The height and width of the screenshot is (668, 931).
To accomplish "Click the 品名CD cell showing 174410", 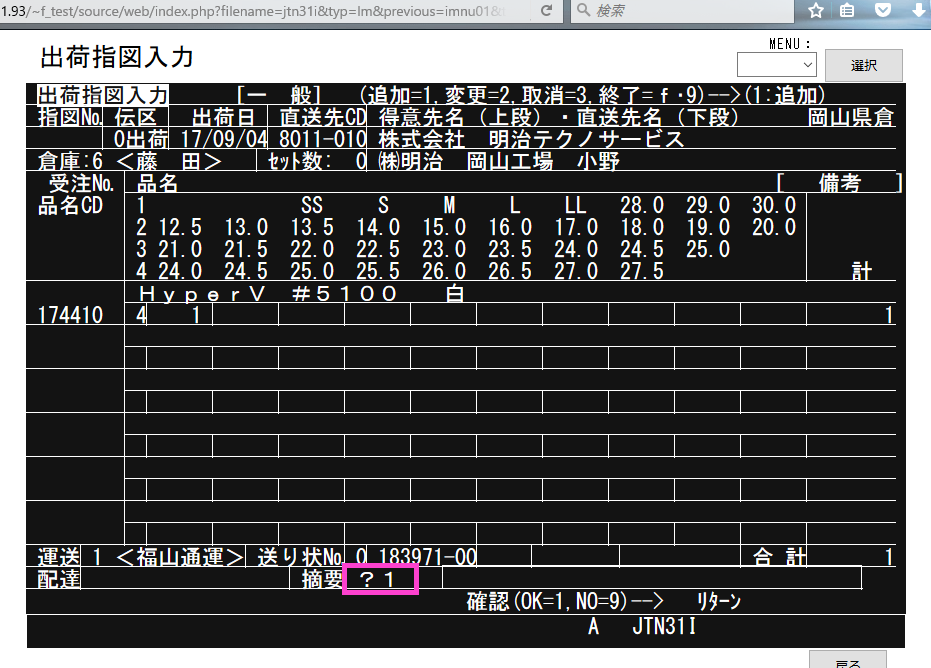I will (70, 315).
